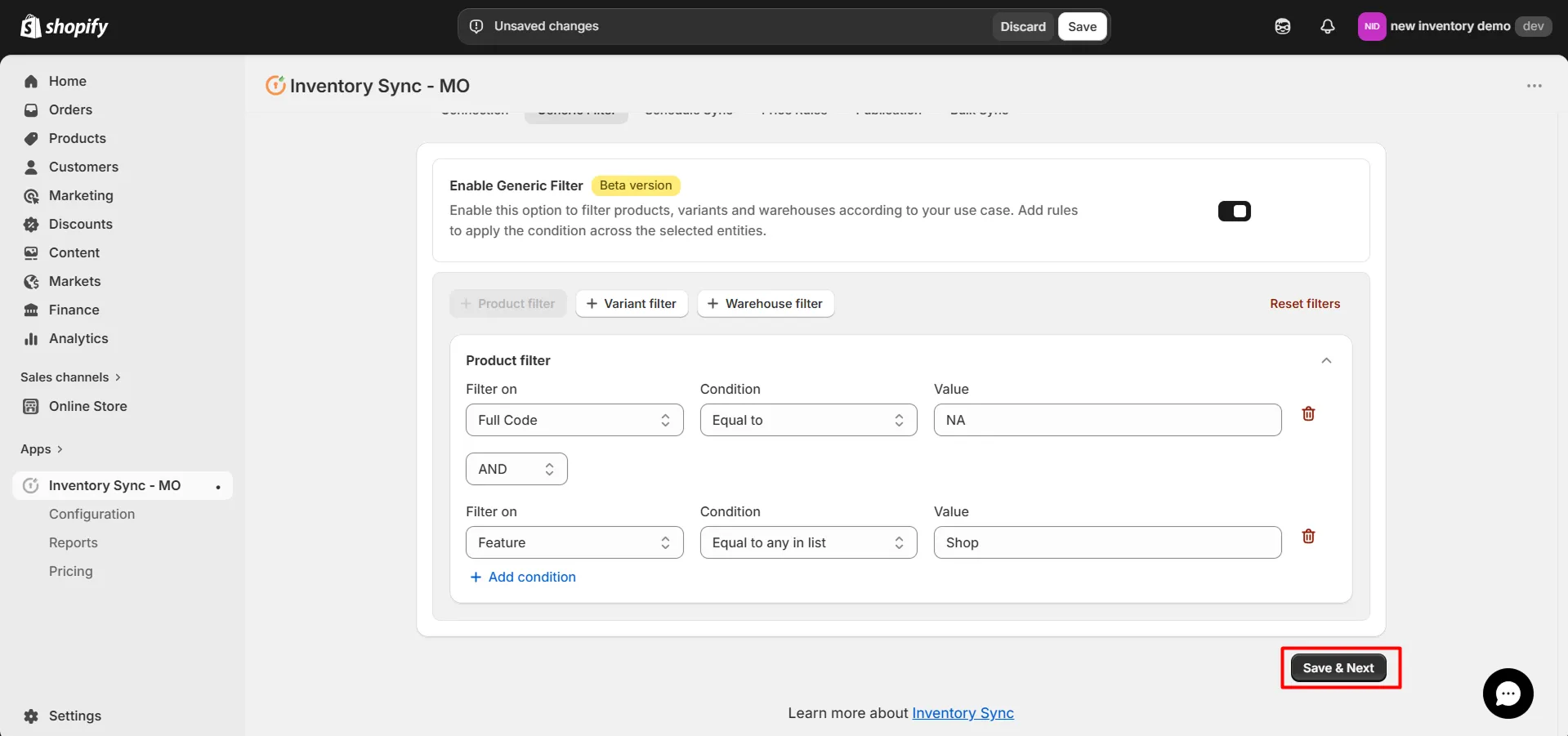
Task: Open the Discounts section
Action: 30,224
